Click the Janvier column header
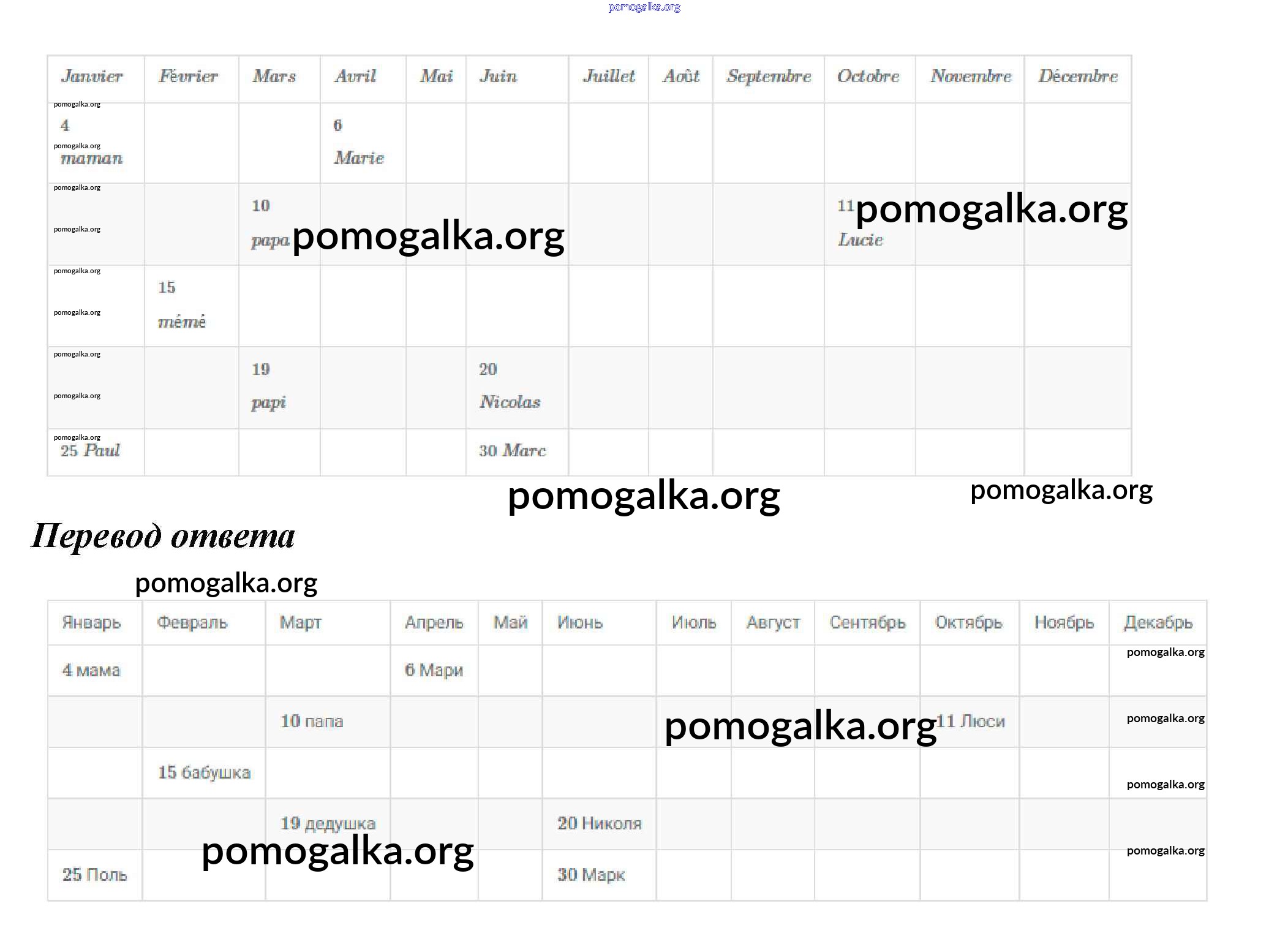 tap(92, 77)
